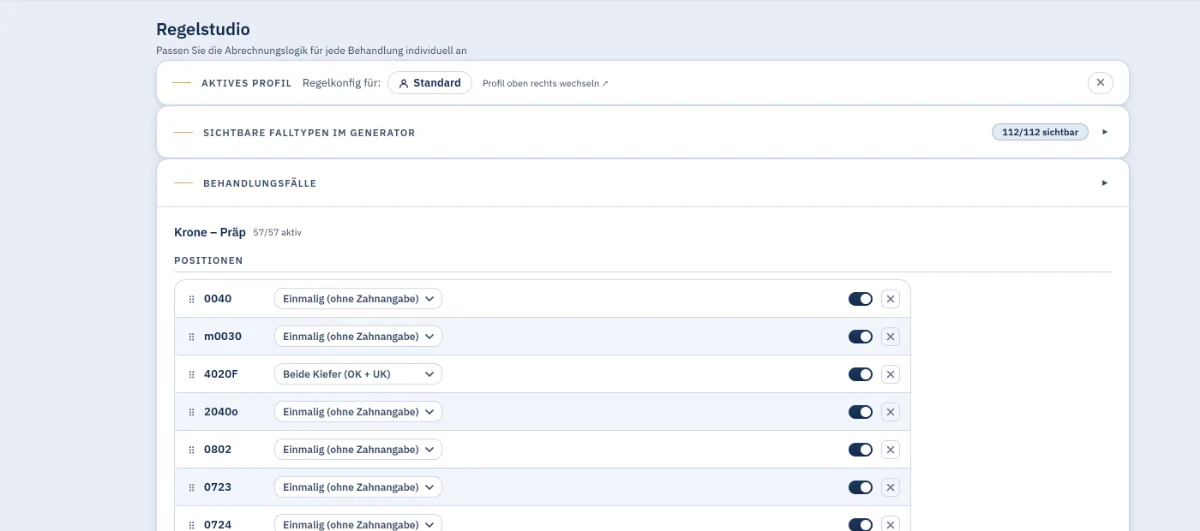Open the rule dropdown for m0030
Viewport: 1200px width, 531px height.
tap(358, 337)
